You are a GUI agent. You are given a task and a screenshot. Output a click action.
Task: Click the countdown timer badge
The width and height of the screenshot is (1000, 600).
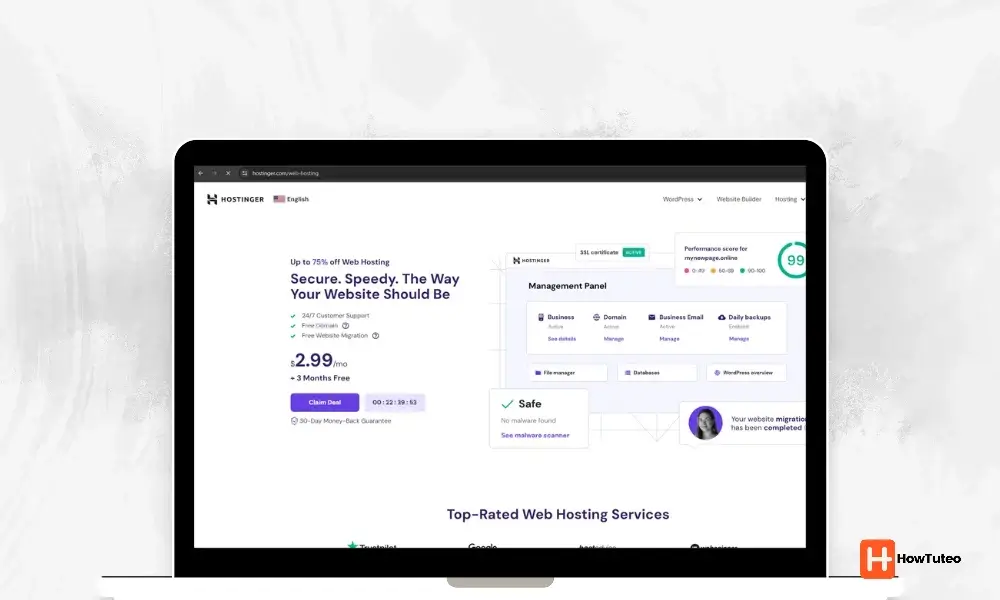[x=395, y=402]
